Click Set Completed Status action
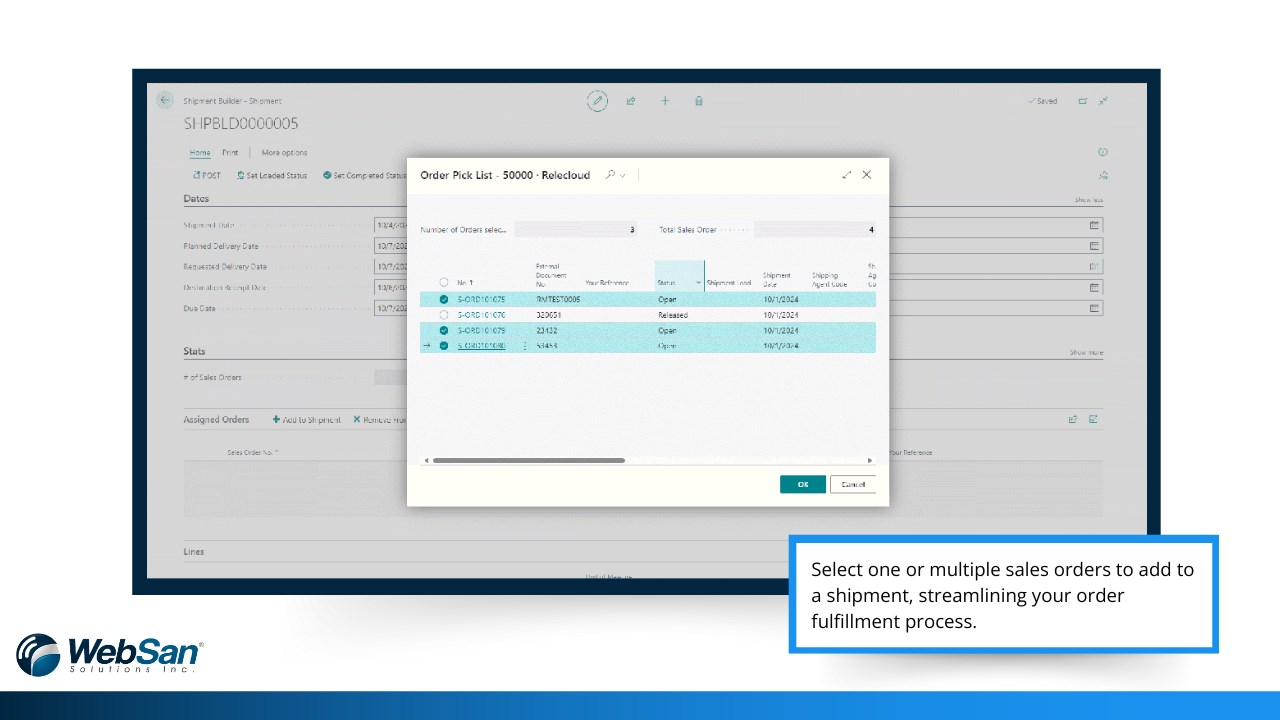 pos(364,175)
